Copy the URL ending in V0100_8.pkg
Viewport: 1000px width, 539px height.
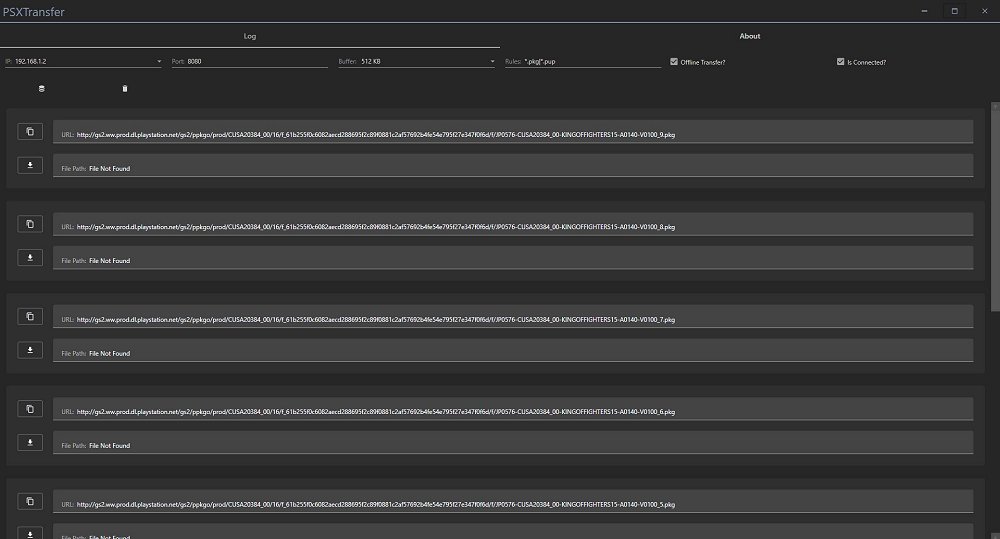coord(30,224)
